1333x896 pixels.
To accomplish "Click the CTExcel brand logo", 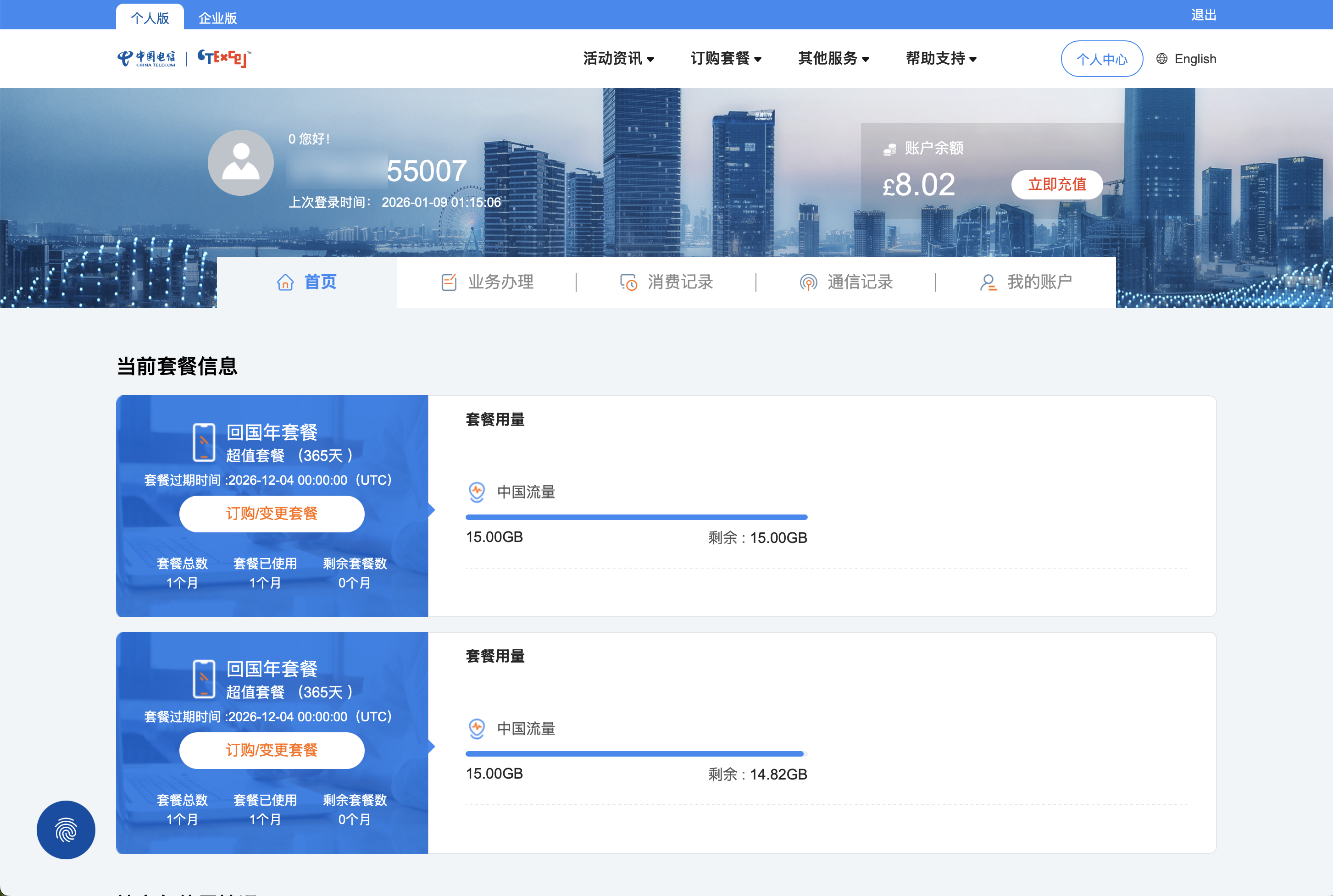I will pyautogui.click(x=223, y=58).
